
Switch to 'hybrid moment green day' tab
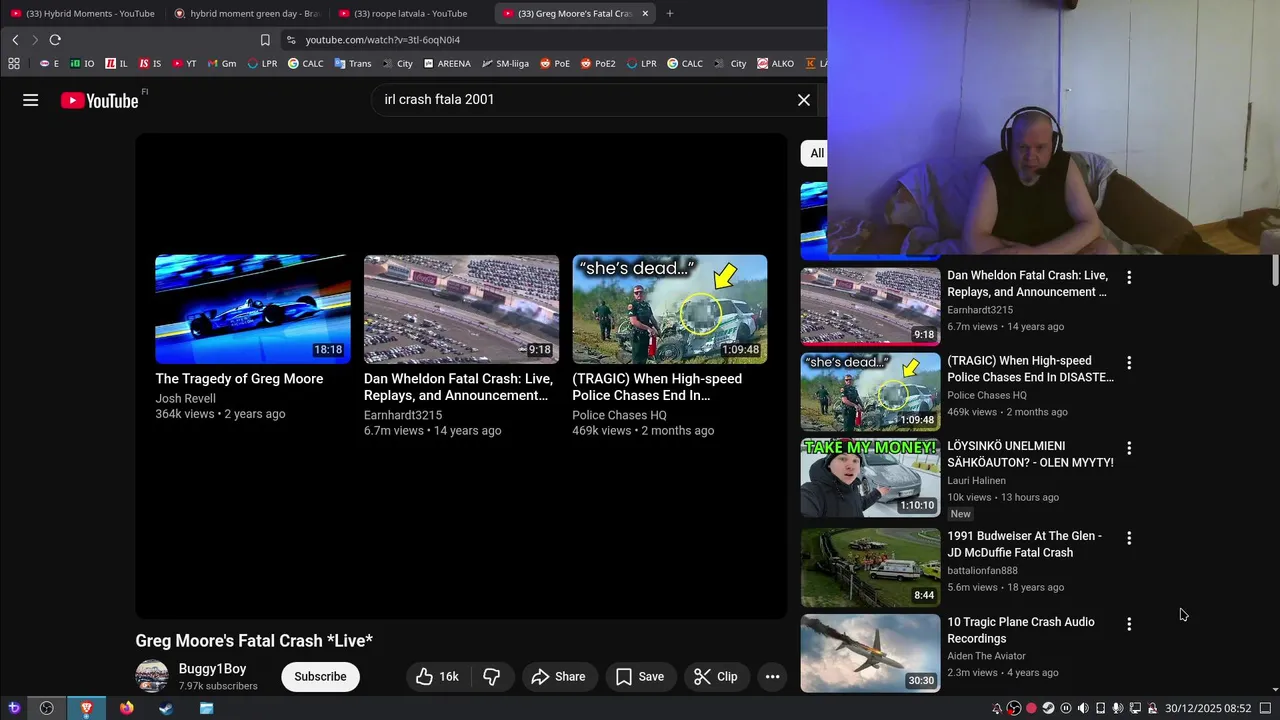pyautogui.click(x=245, y=13)
